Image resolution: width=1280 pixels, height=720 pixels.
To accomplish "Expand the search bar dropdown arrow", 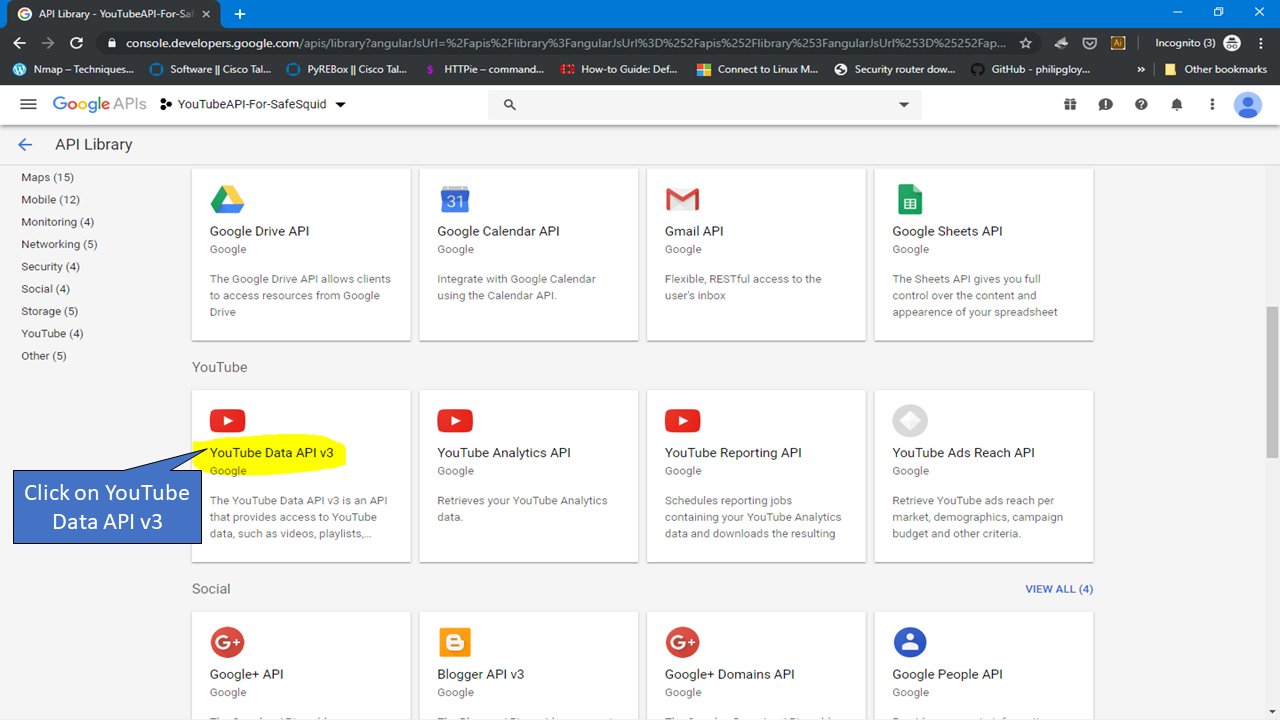I will tap(904, 104).
